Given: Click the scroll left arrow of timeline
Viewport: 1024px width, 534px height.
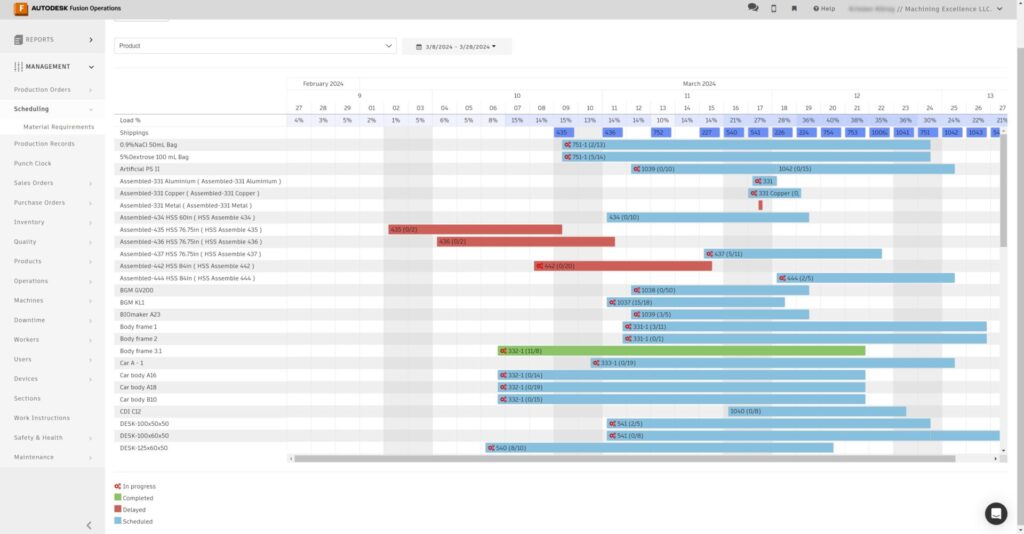Looking at the screenshot, I should 291,459.
